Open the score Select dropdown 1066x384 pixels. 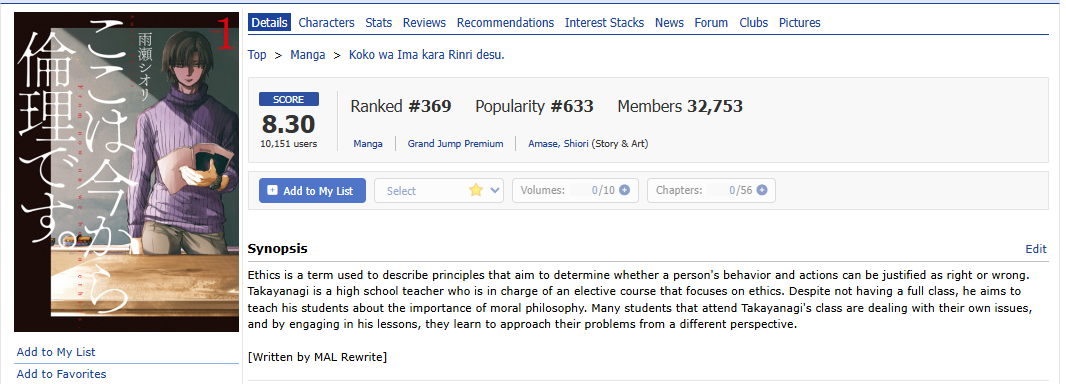(439, 191)
